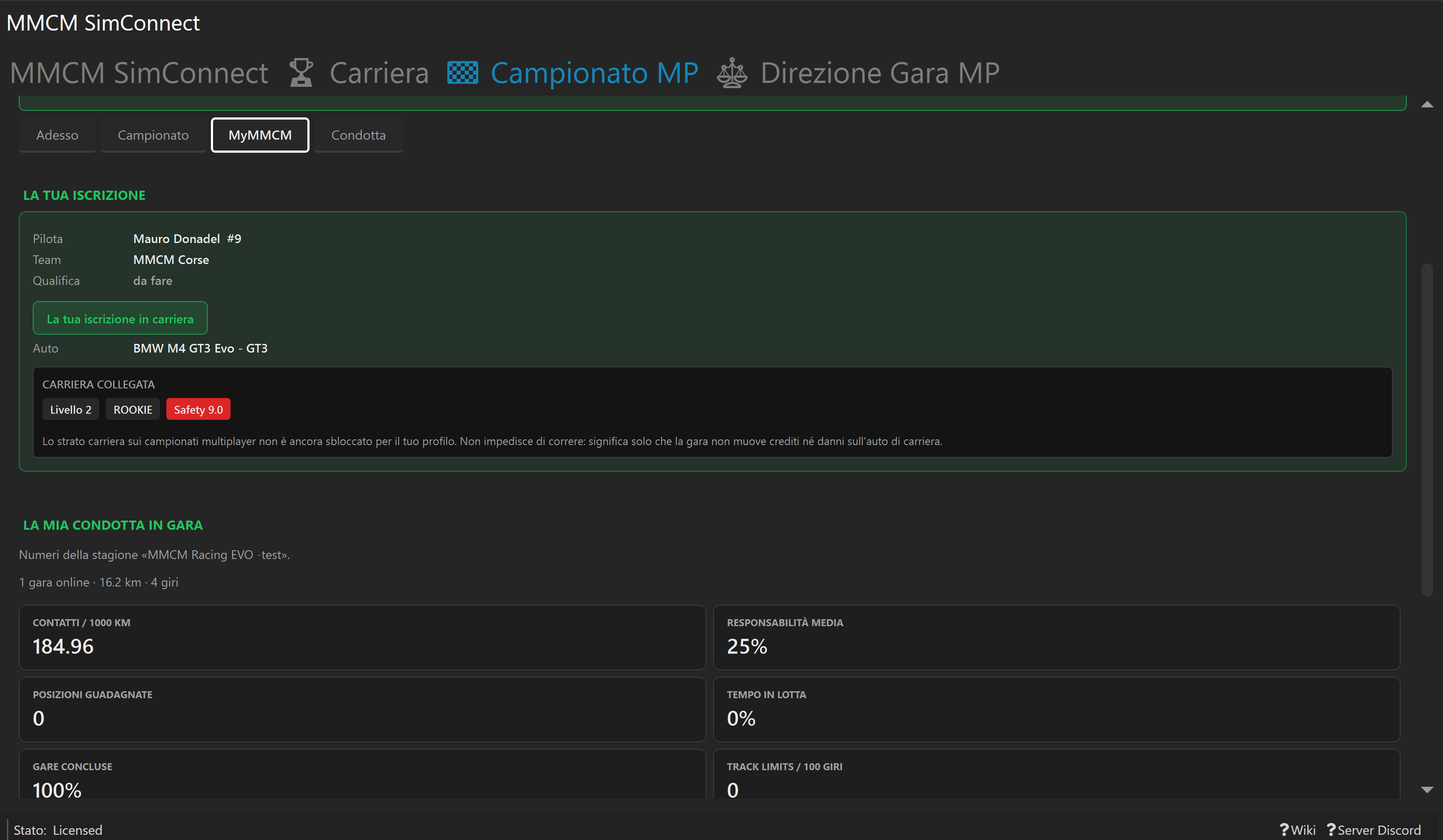The width and height of the screenshot is (1443, 840).
Task: Go to the MMCM SimConnect home menu
Action: [x=139, y=73]
